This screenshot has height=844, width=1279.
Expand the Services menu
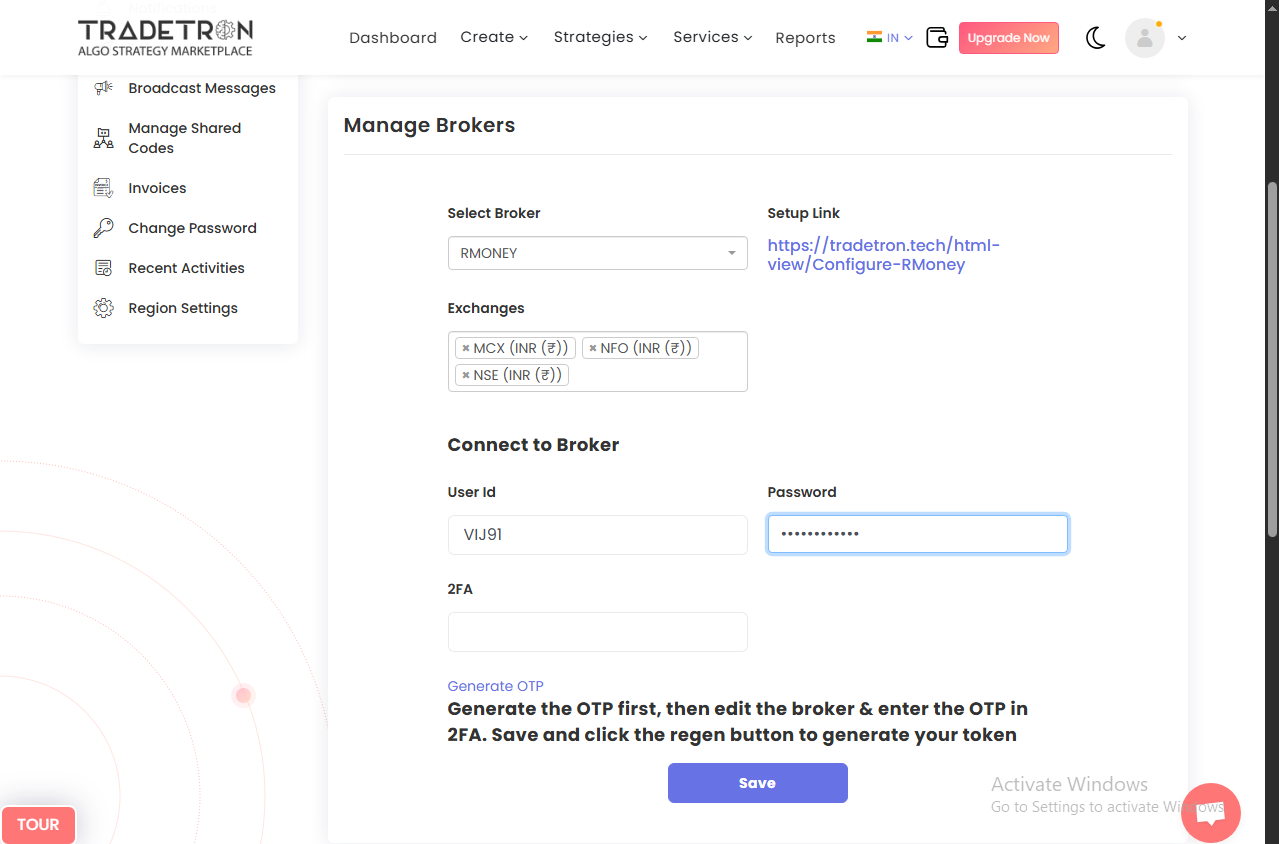(x=713, y=37)
